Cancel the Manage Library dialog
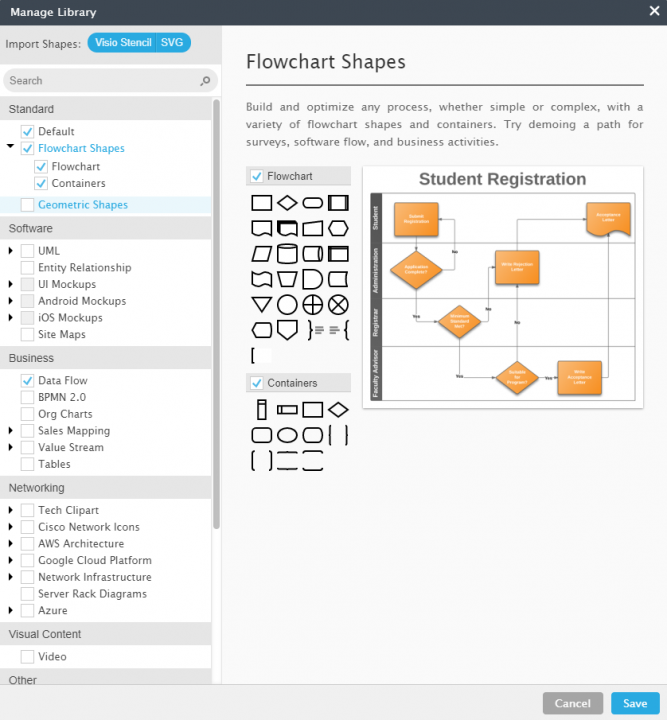This screenshot has width=667, height=720. (572, 703)
